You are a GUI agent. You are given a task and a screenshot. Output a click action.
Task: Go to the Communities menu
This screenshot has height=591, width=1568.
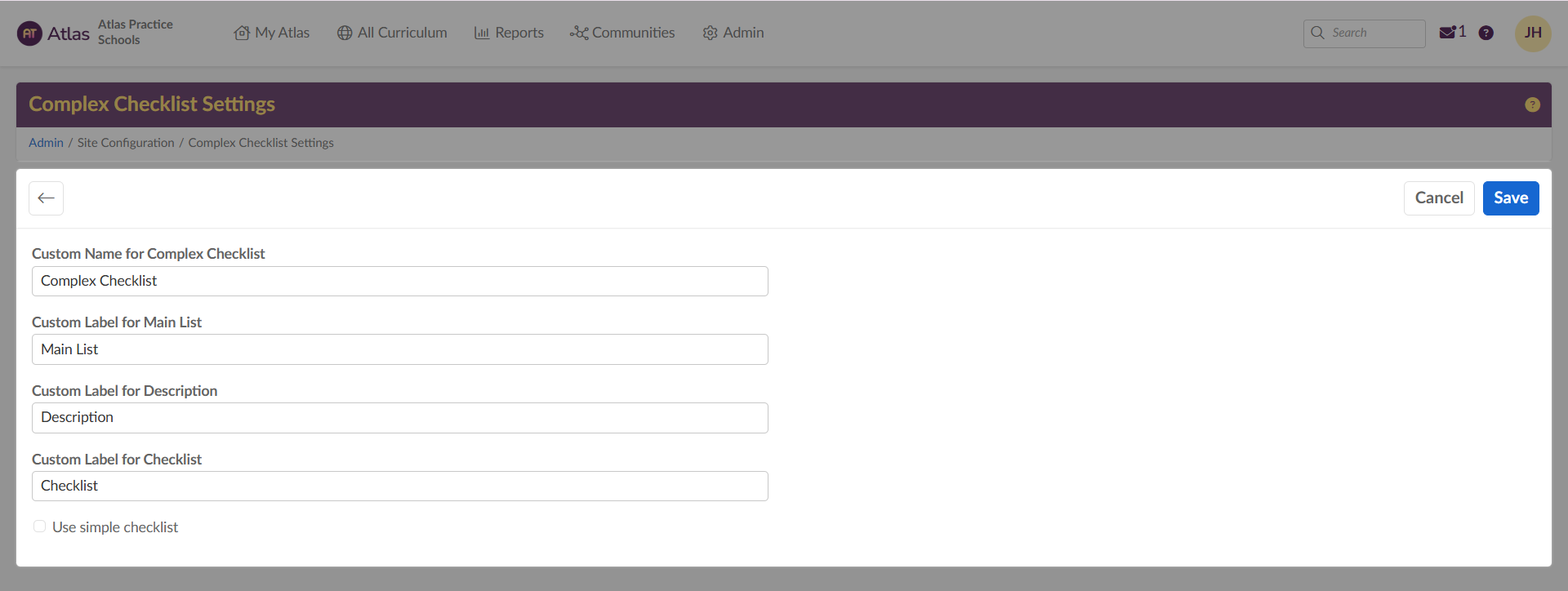(622, 33)
